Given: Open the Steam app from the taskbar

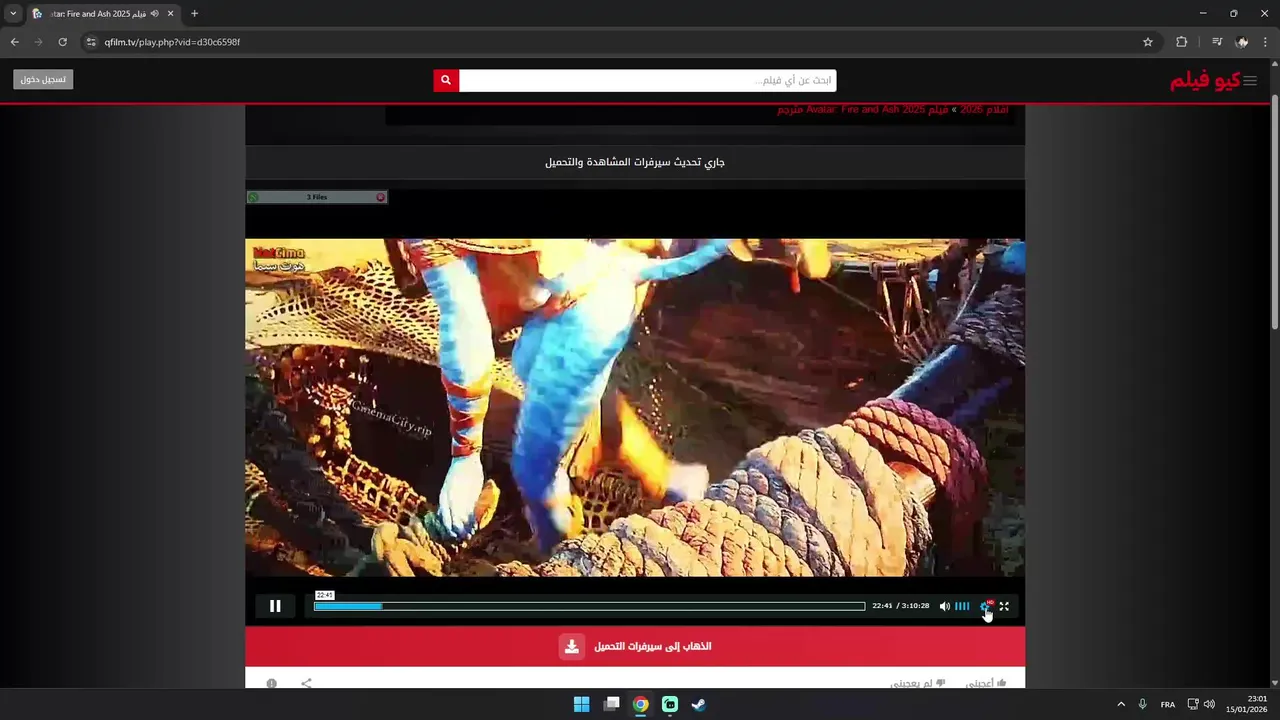Looking at the screenshot, I should [699, 704].
